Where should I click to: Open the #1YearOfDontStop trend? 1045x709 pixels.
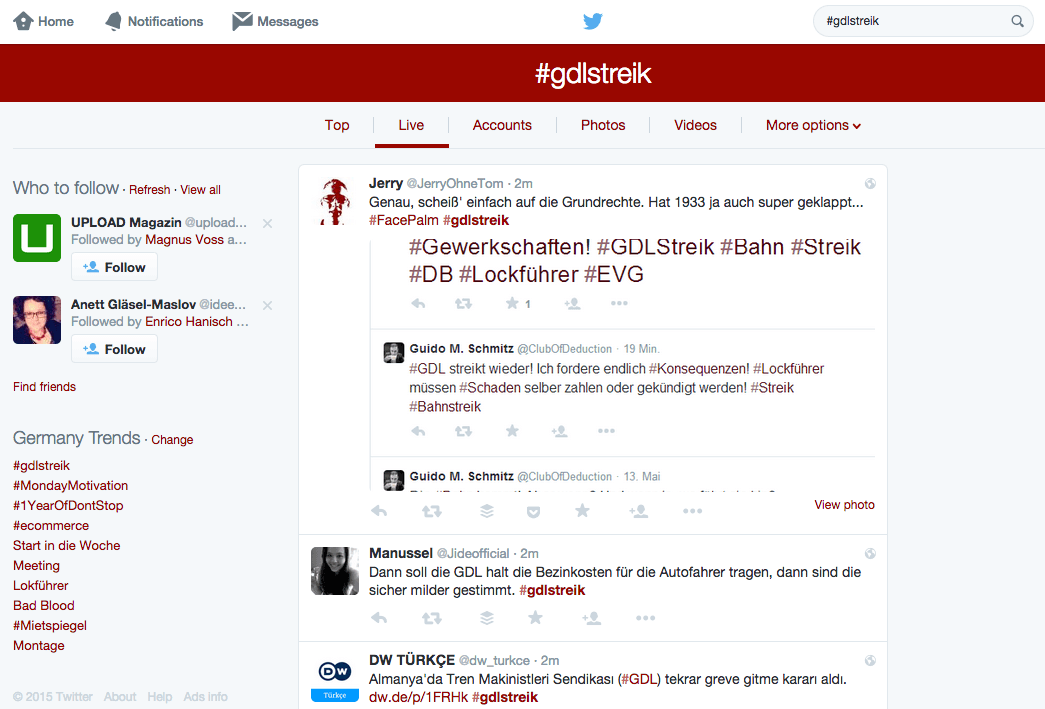[x=68, y=506]
